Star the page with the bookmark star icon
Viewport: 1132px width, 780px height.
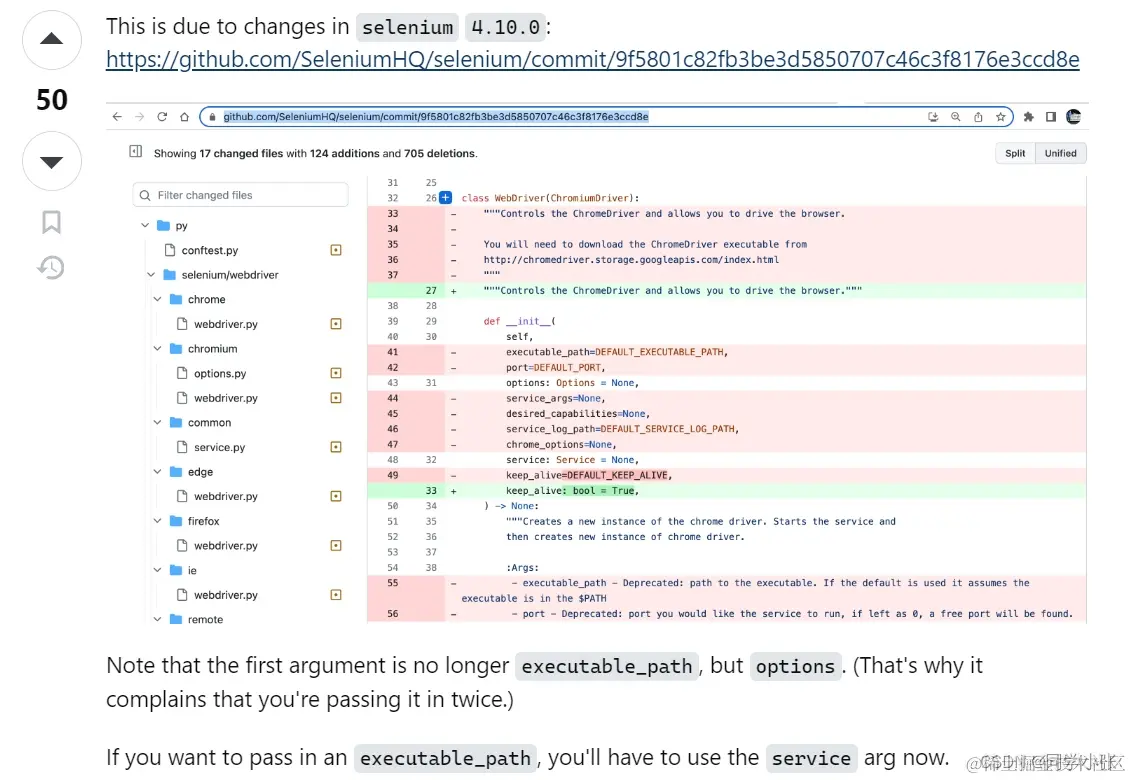pyautogui.click(x=1001, y=116)
